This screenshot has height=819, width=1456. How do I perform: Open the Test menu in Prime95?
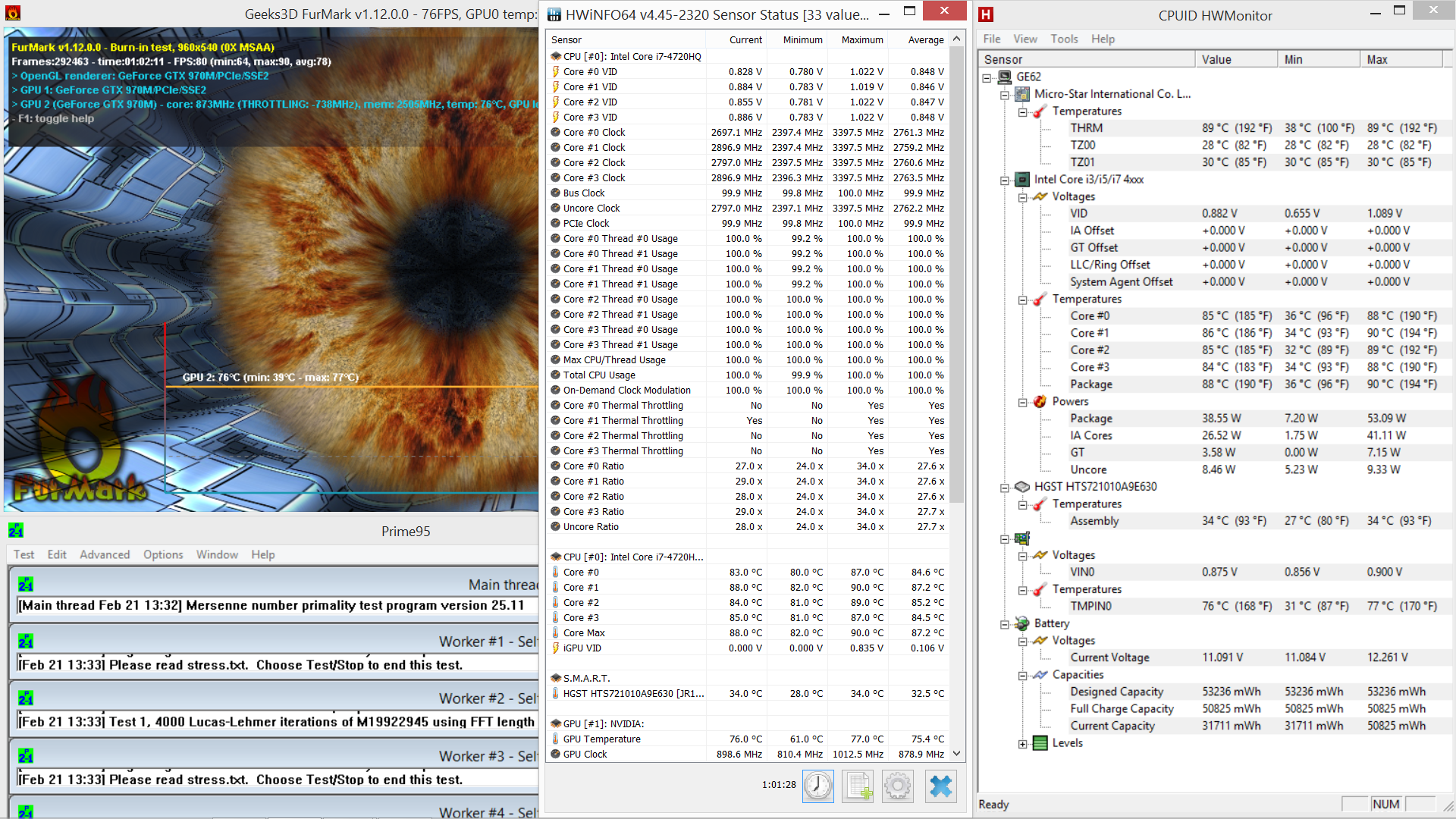[x=24, y=554]
